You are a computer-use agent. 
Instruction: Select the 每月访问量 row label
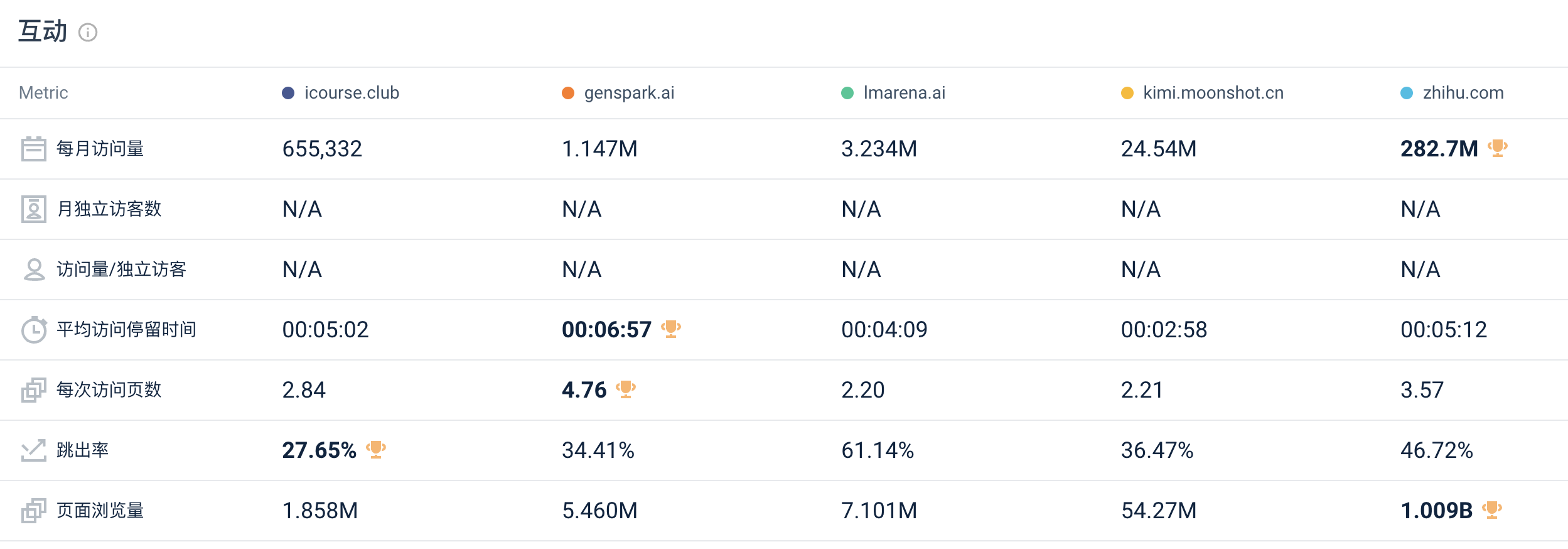tap(100, 149)
